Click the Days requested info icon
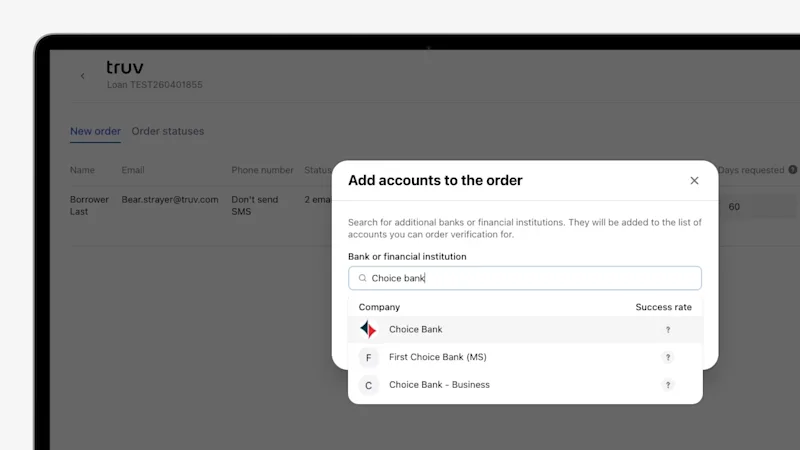This screenshot has height=450, width=800. click(792, 170)
